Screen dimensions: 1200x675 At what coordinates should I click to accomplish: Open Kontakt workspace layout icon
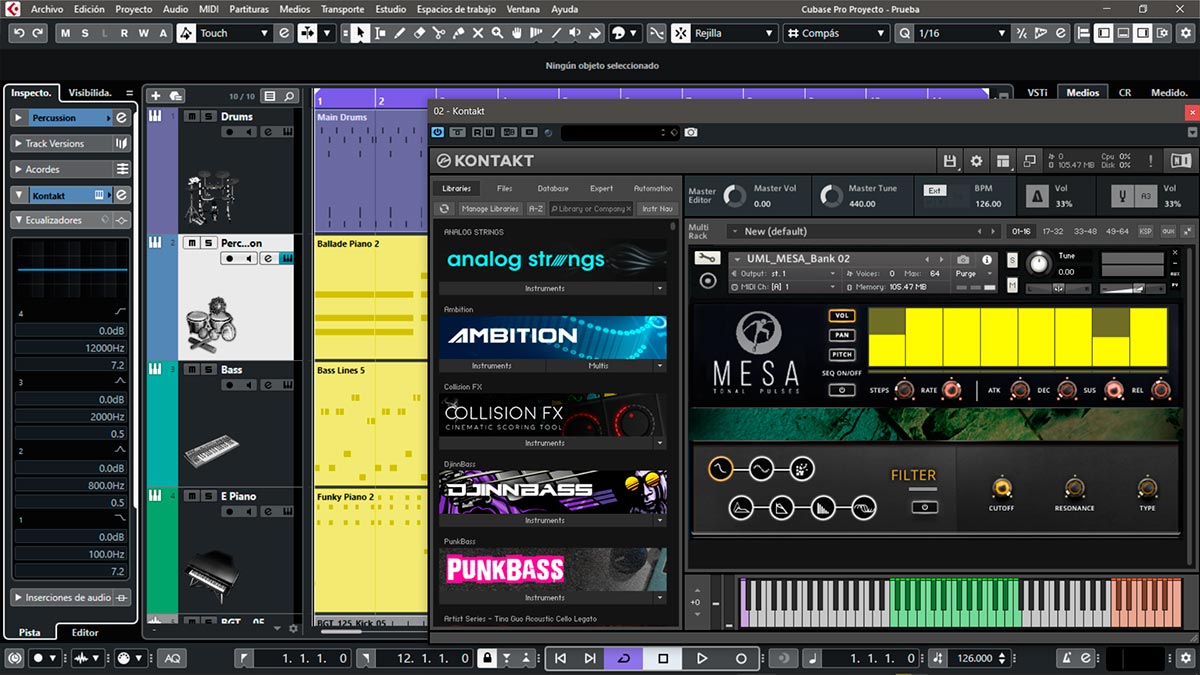pyautogui.click(x=1002, y=160)
